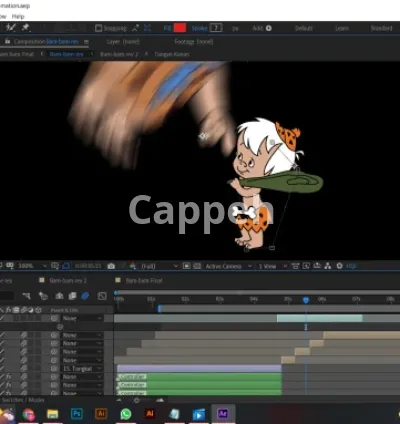Open the Active Camera dropdown

point(228,266)
